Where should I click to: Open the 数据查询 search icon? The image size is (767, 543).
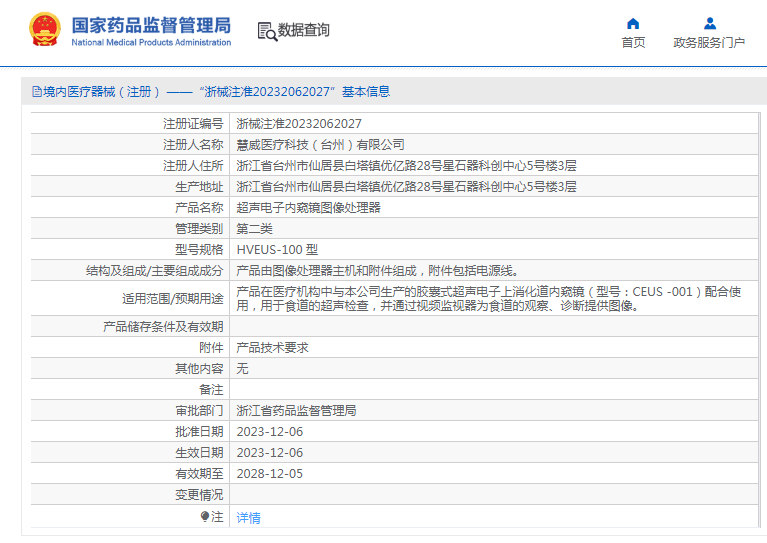point(267,31)
